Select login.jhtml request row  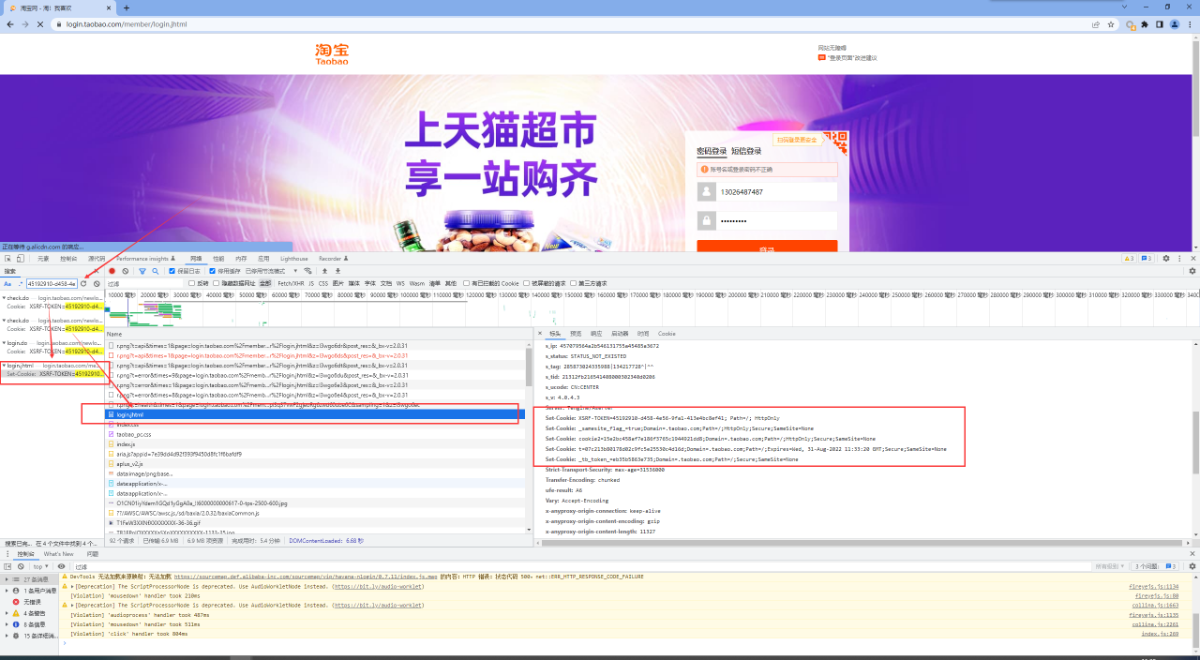coord(315,414)
